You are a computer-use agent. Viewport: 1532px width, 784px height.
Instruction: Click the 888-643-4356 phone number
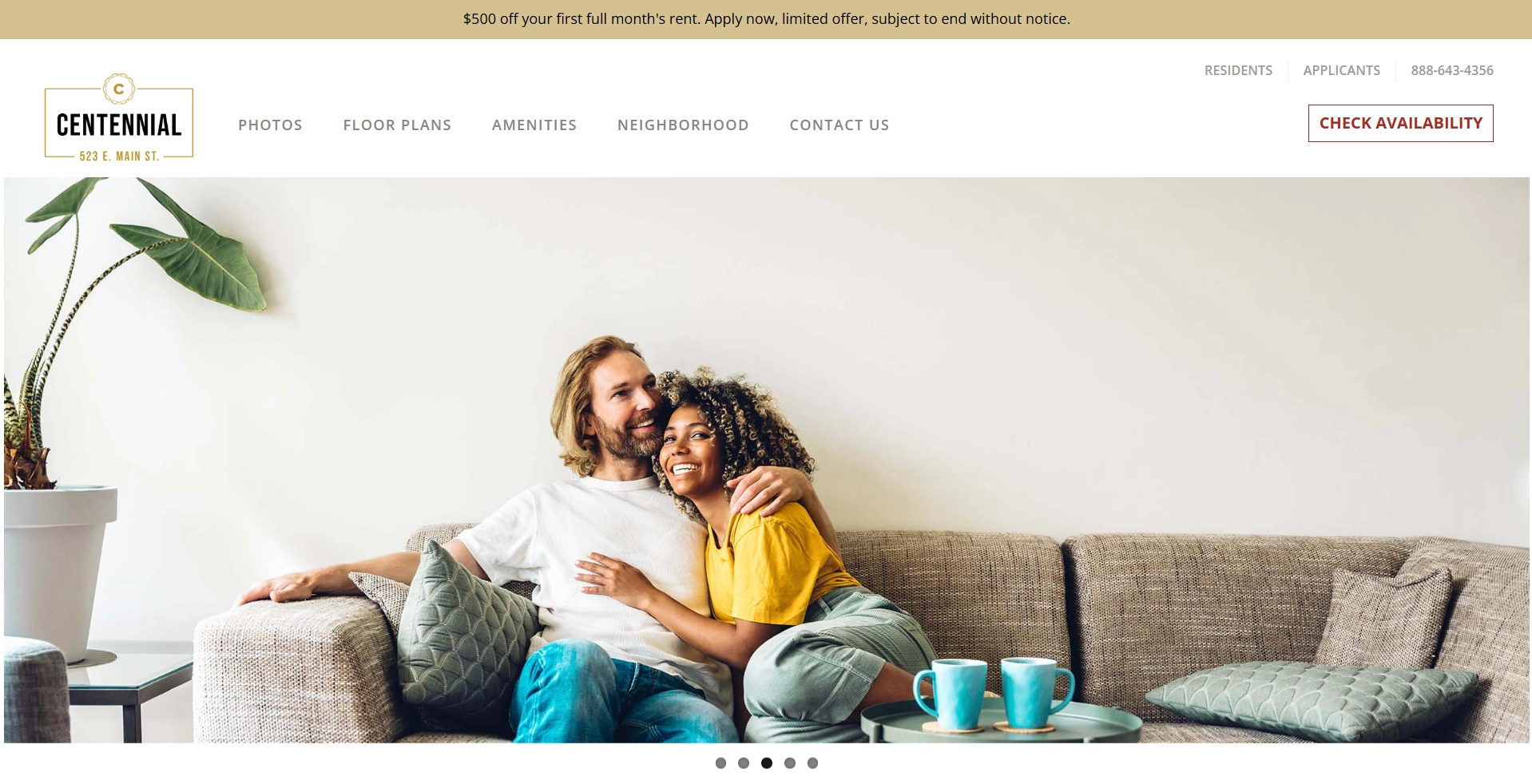point(1452,70)
